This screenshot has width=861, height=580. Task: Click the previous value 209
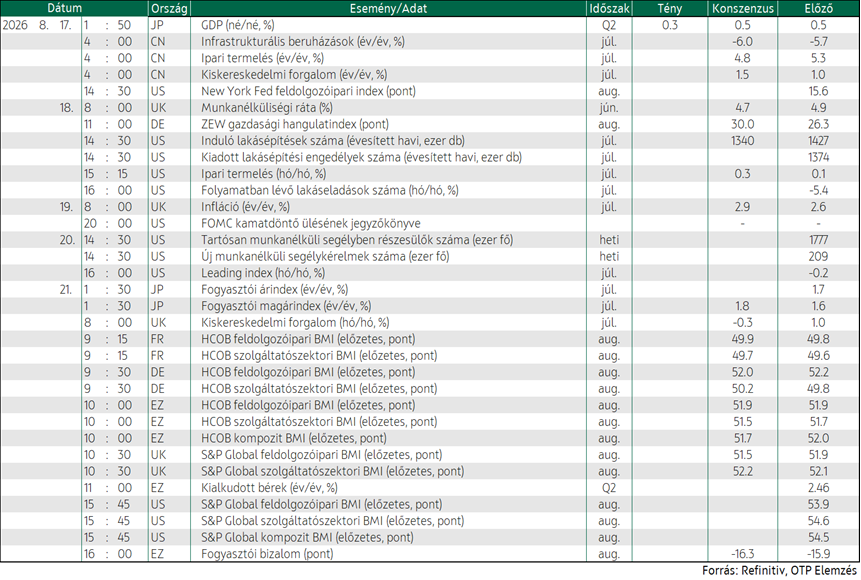818,256
